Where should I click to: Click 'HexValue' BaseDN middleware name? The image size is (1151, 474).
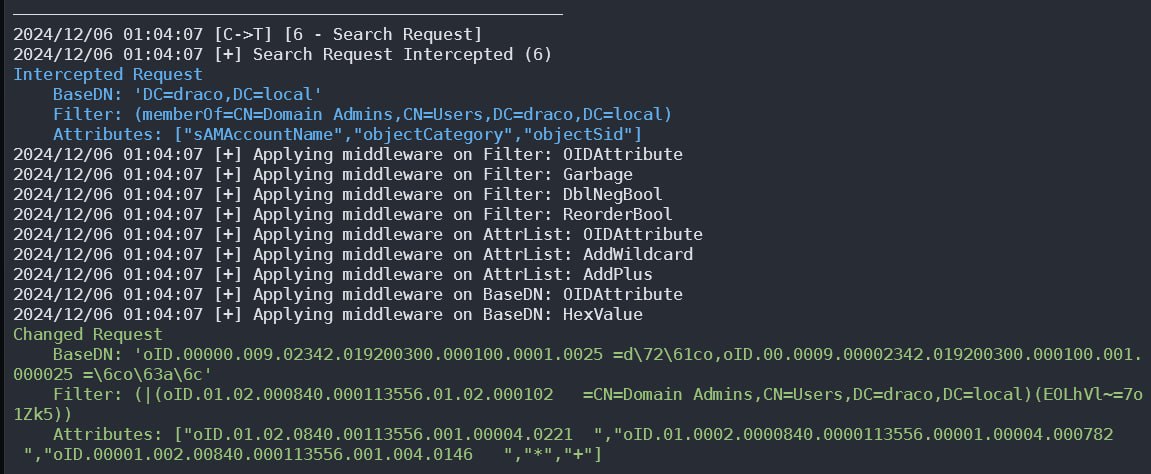tap(603, 315)
